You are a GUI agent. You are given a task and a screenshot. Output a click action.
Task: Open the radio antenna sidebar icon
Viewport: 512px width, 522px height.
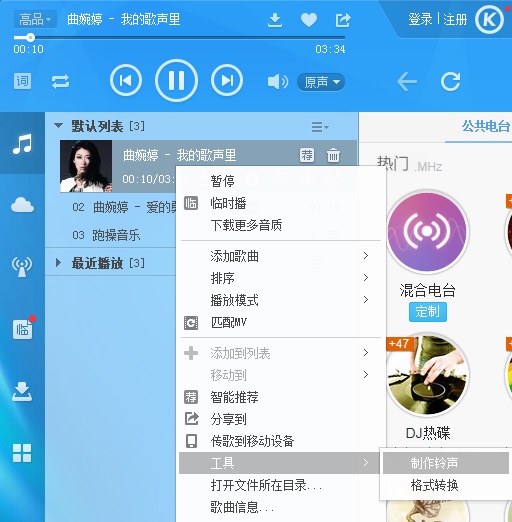22,267
